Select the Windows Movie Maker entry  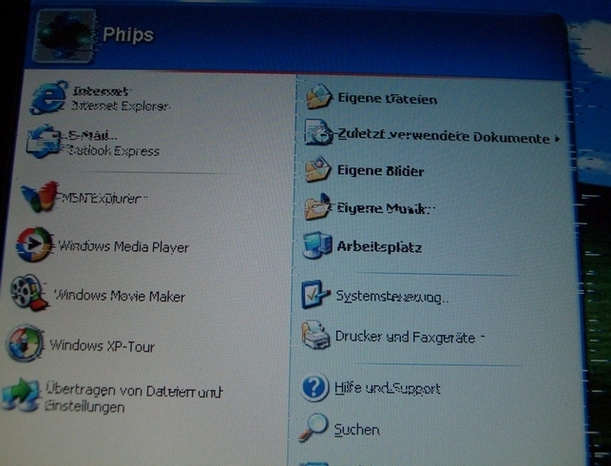click(120, 296)
